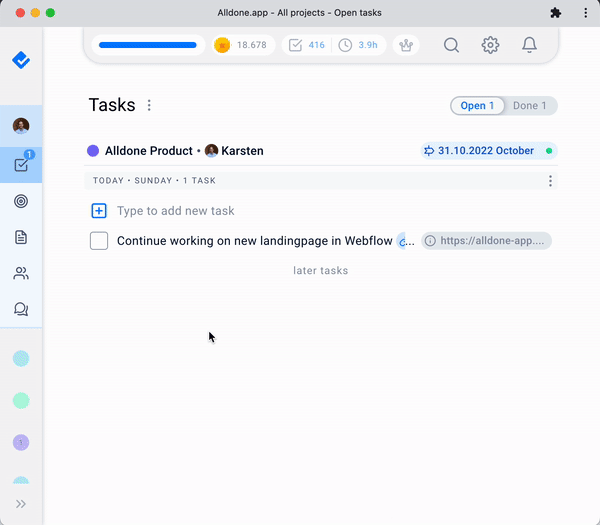Open notifications bell
This screenshot has width=600, height=525.
click(530, 45)
